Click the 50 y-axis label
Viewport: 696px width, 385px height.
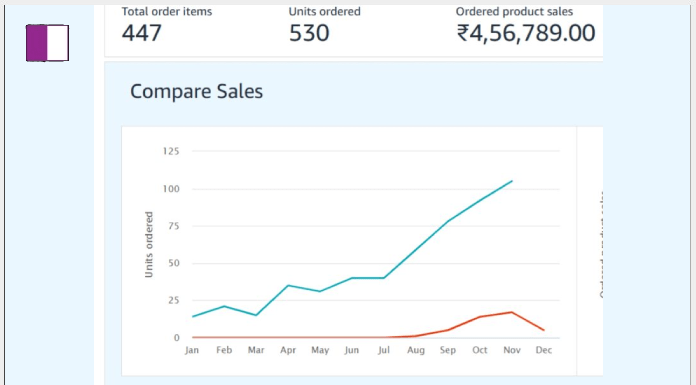(x=173, y=263)
